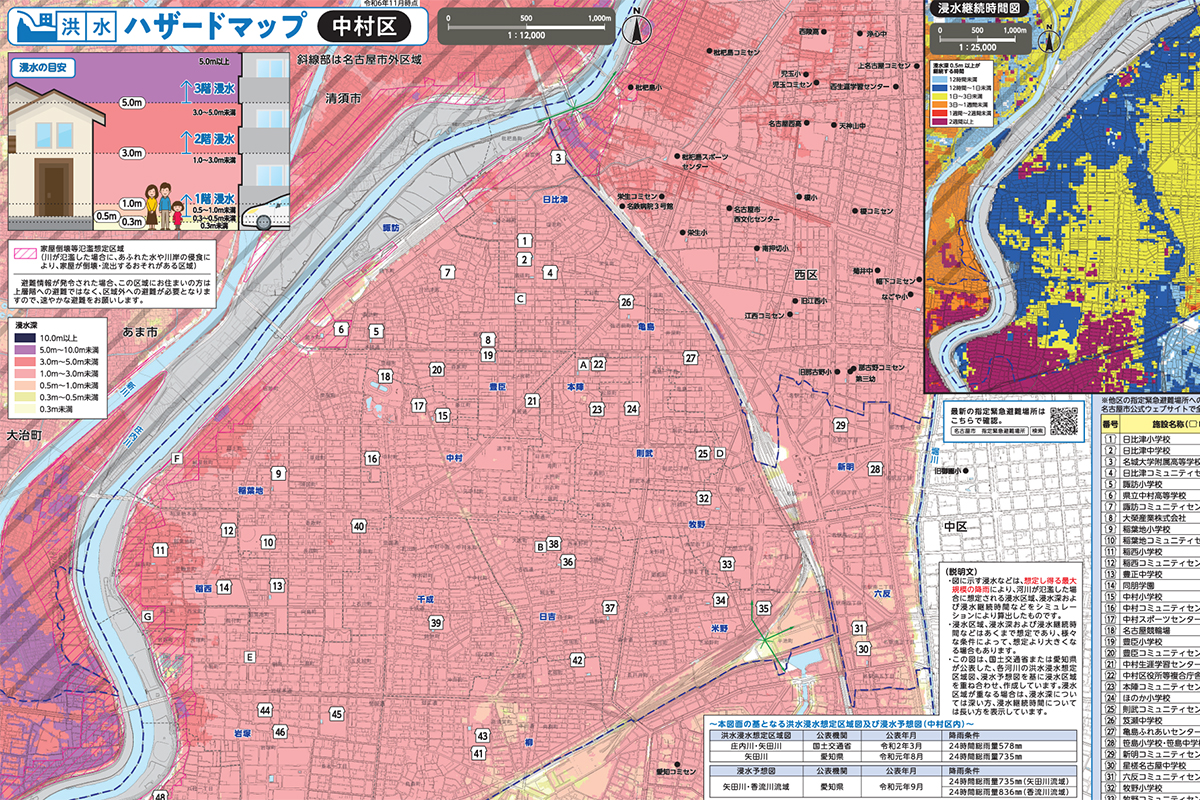Select map marker 11 near the river
Screen dimensions: 1200x800
click(x=160, y=550)
